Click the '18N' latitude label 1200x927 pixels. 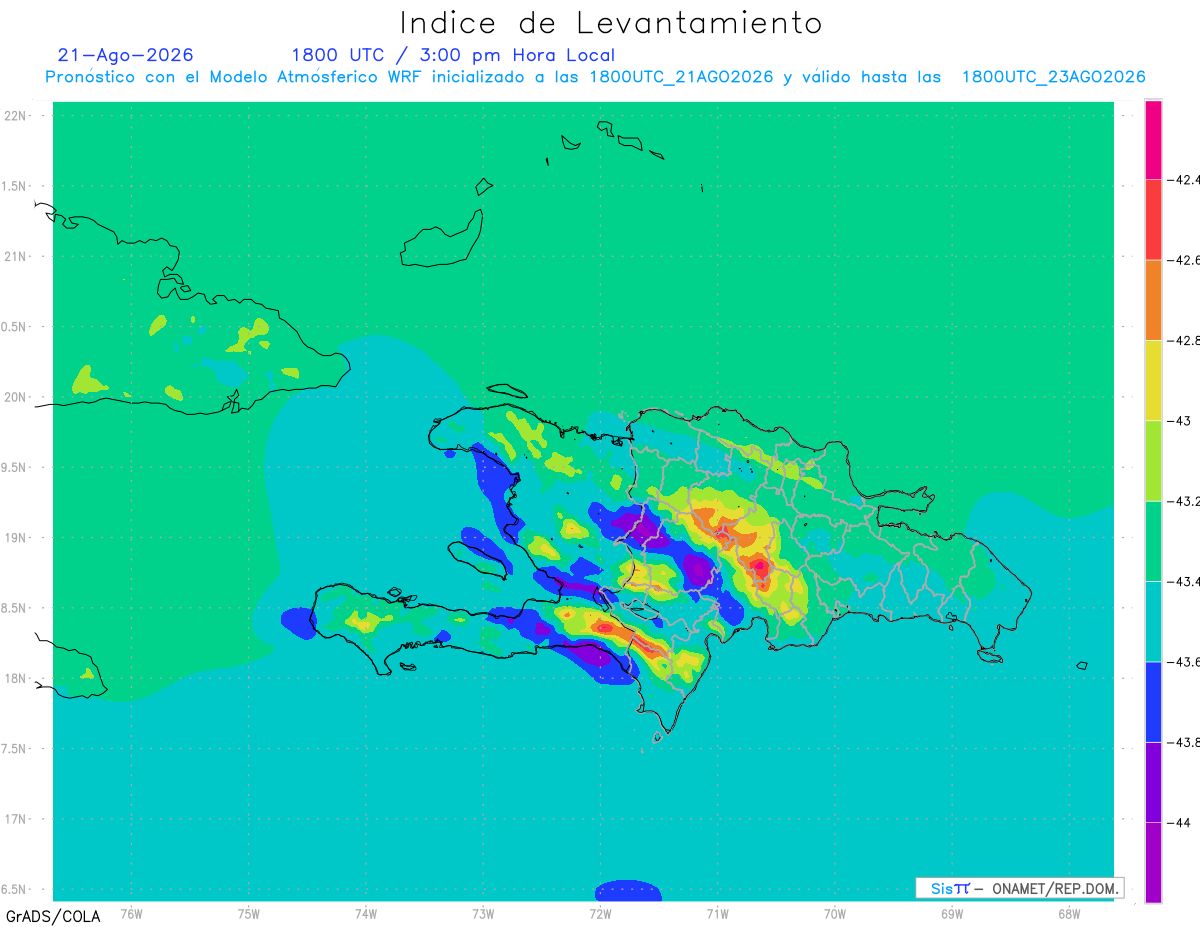pyautogui.click(x=16, y=678)
